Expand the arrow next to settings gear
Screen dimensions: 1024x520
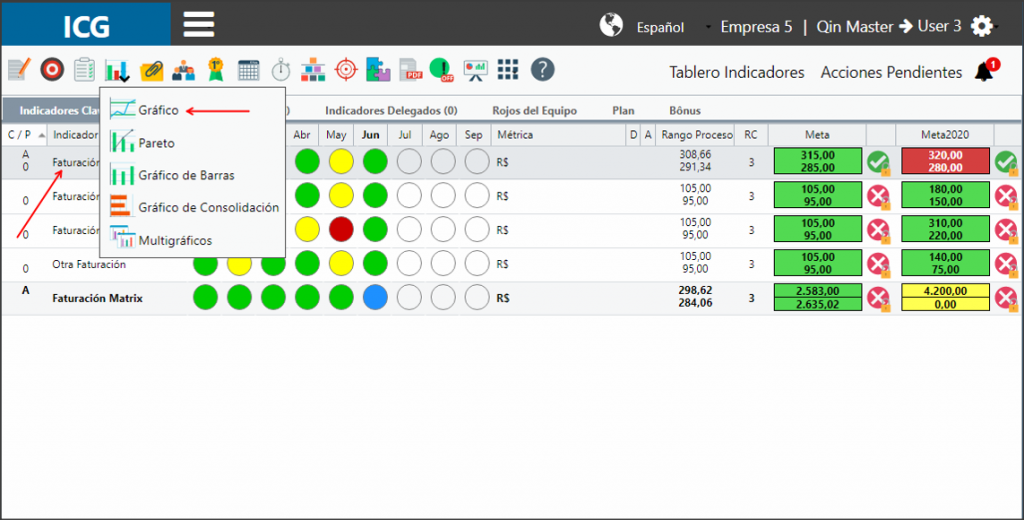tap(997, 27)
